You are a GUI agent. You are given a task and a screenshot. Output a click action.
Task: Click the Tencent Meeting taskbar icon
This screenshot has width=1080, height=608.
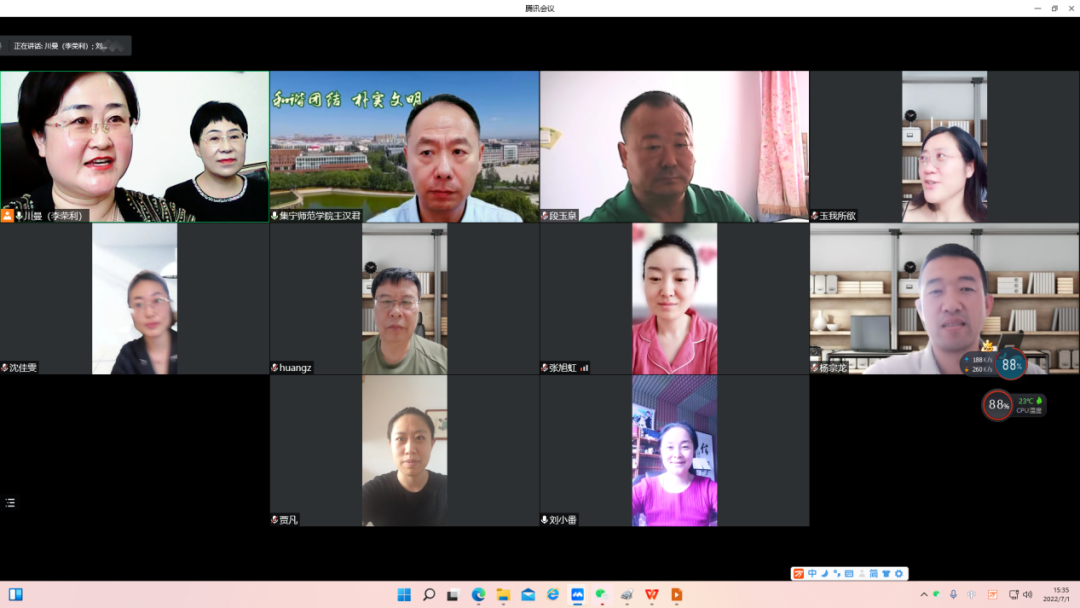(577, 595)
